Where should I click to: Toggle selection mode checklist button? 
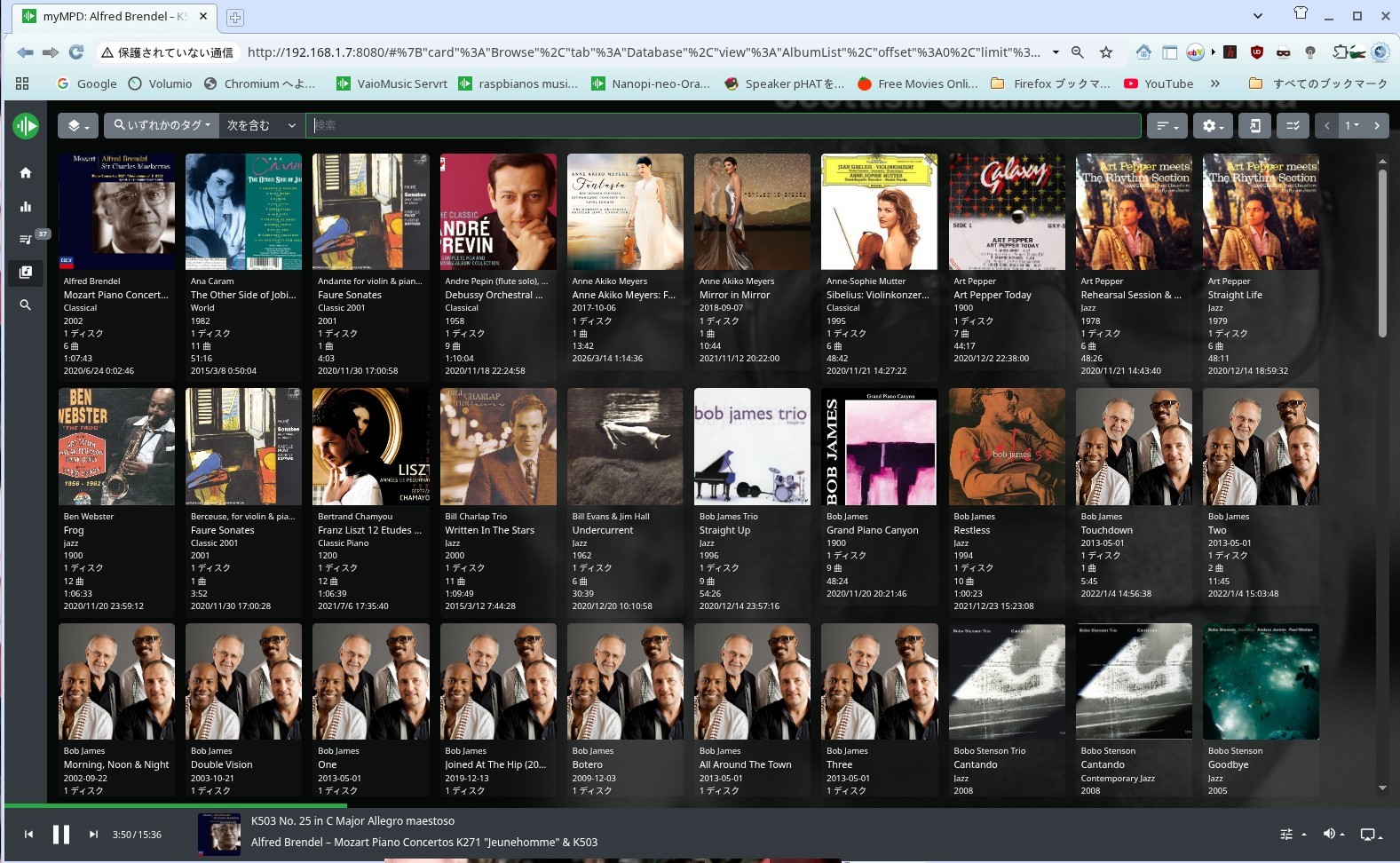pos(1293,126)
